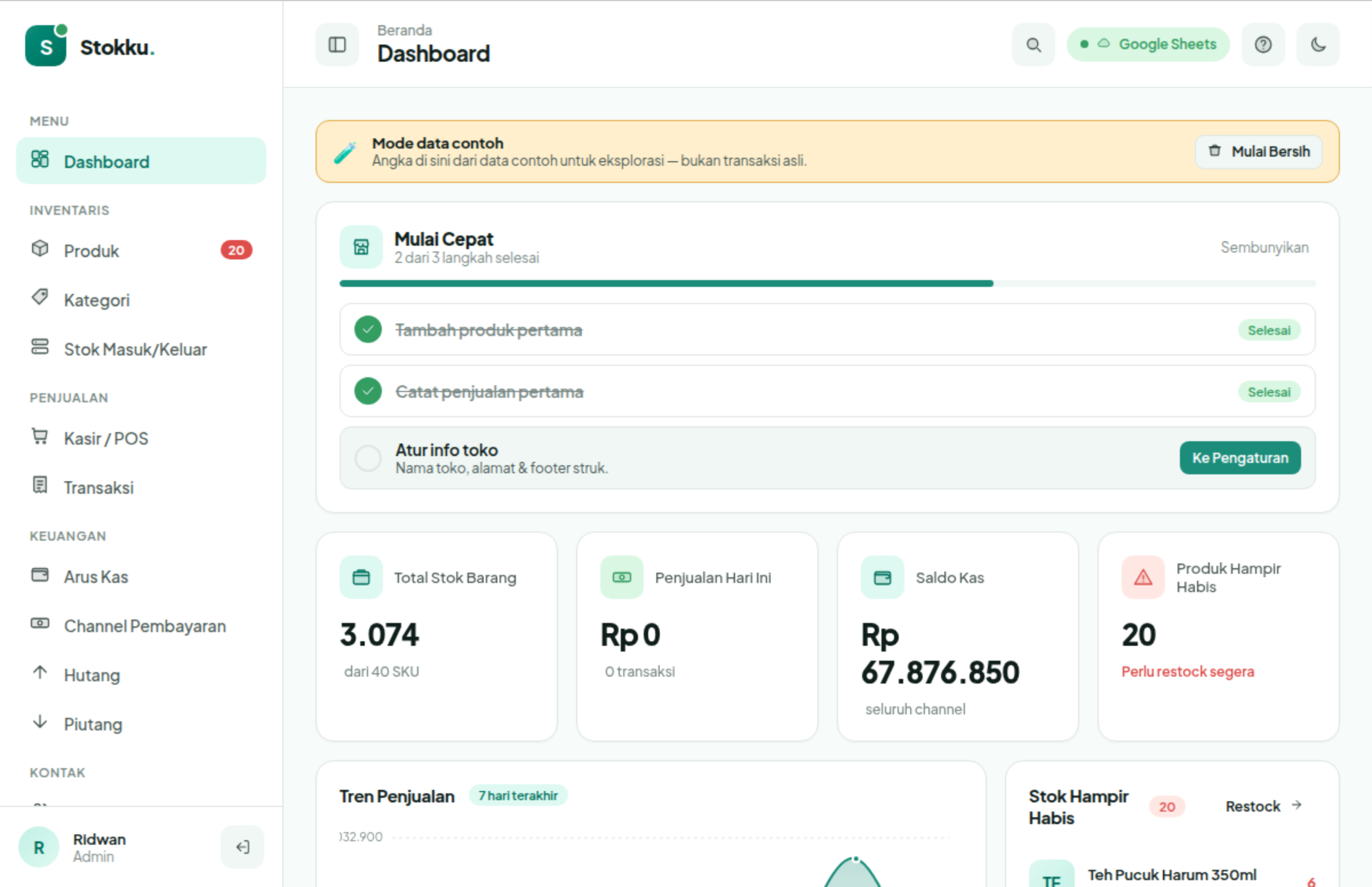This screenshot has height=887, width=1372.
Task: Click Ke Pengaturan button
Action: tap(1239, 458)
